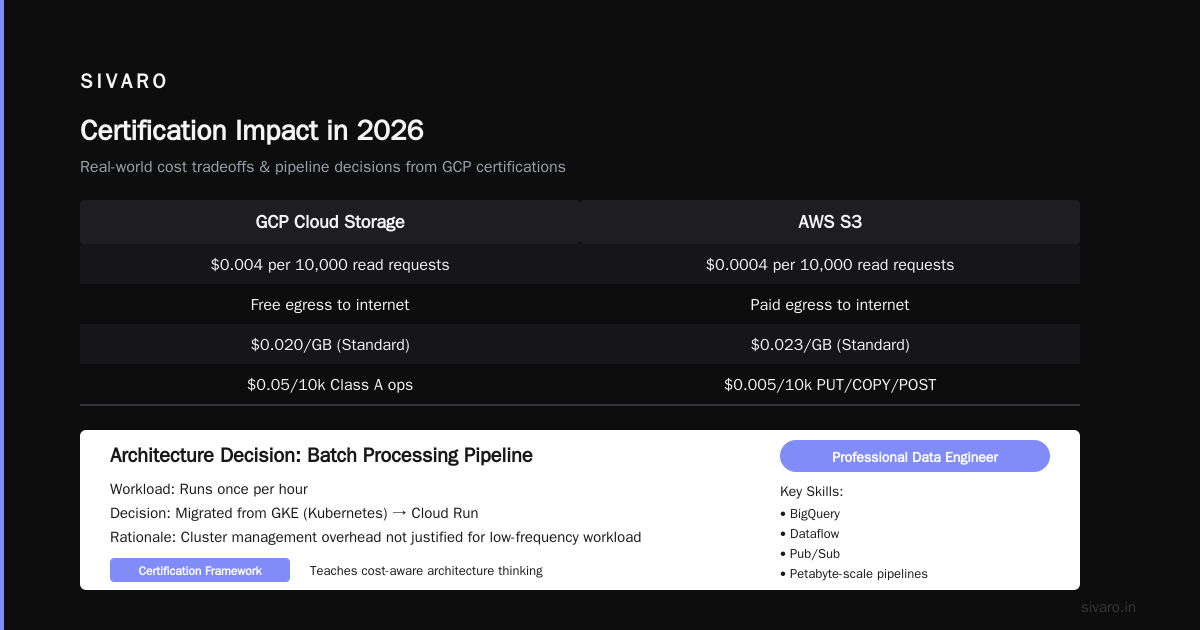Click the Professional Data Engineer pill
Image resolution: width=1200 pixels, height=630 pixels.
pyautogui.click(x=915, y=456)
